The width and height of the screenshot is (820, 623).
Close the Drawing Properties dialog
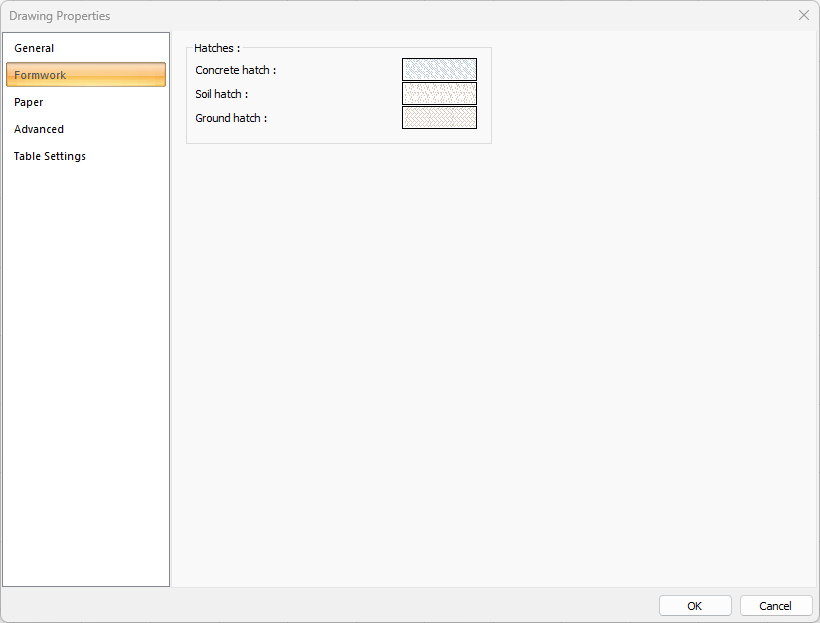803,15
